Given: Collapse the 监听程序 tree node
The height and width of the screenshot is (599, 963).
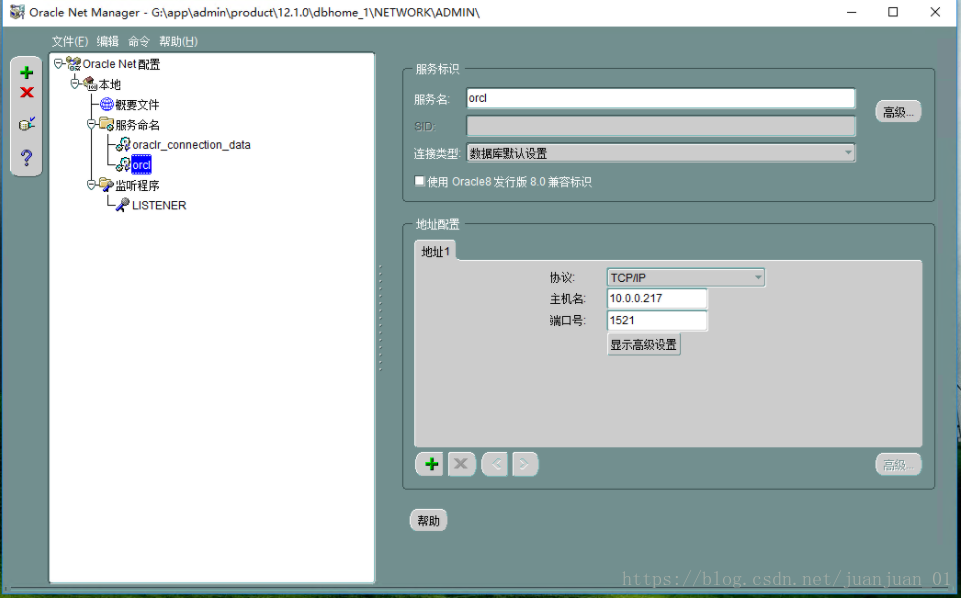Looking at the screenshot, I should [x=92, y=184].
